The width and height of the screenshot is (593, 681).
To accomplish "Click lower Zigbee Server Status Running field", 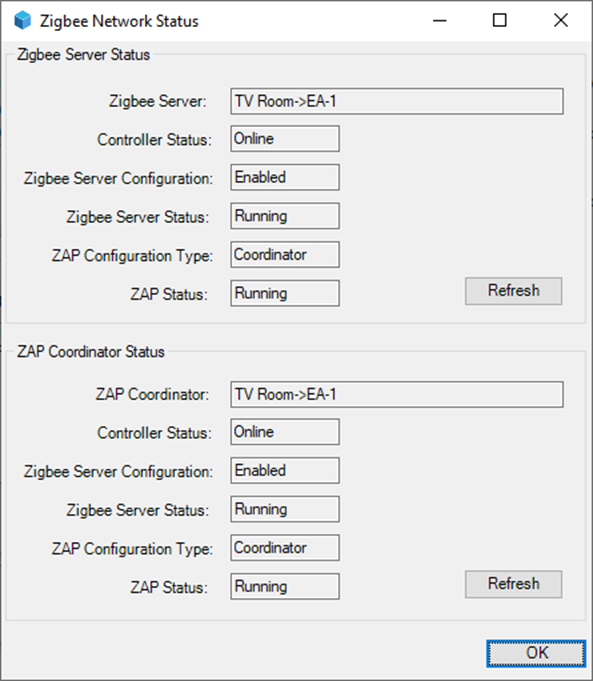I will click(x=285, y=509).
